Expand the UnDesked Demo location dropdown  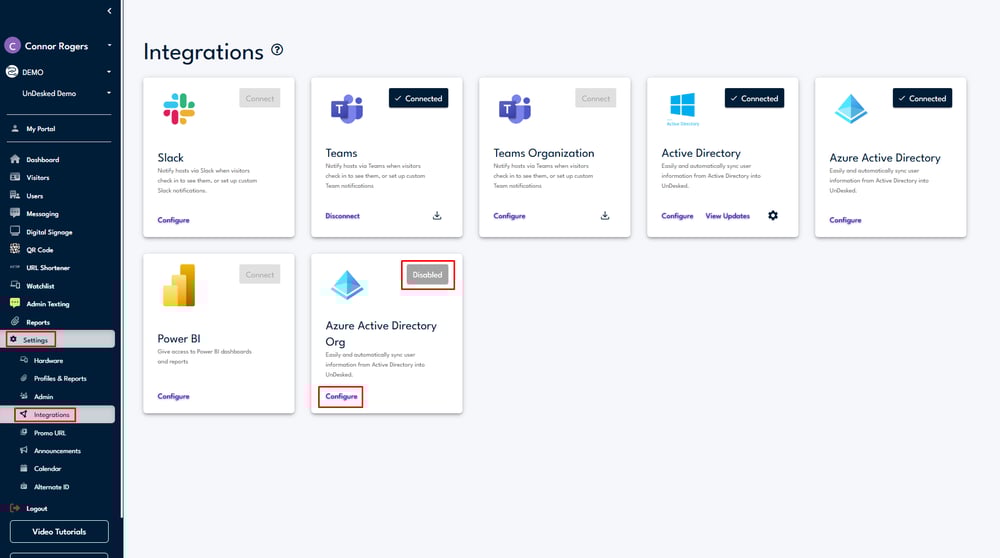point(109,94)
